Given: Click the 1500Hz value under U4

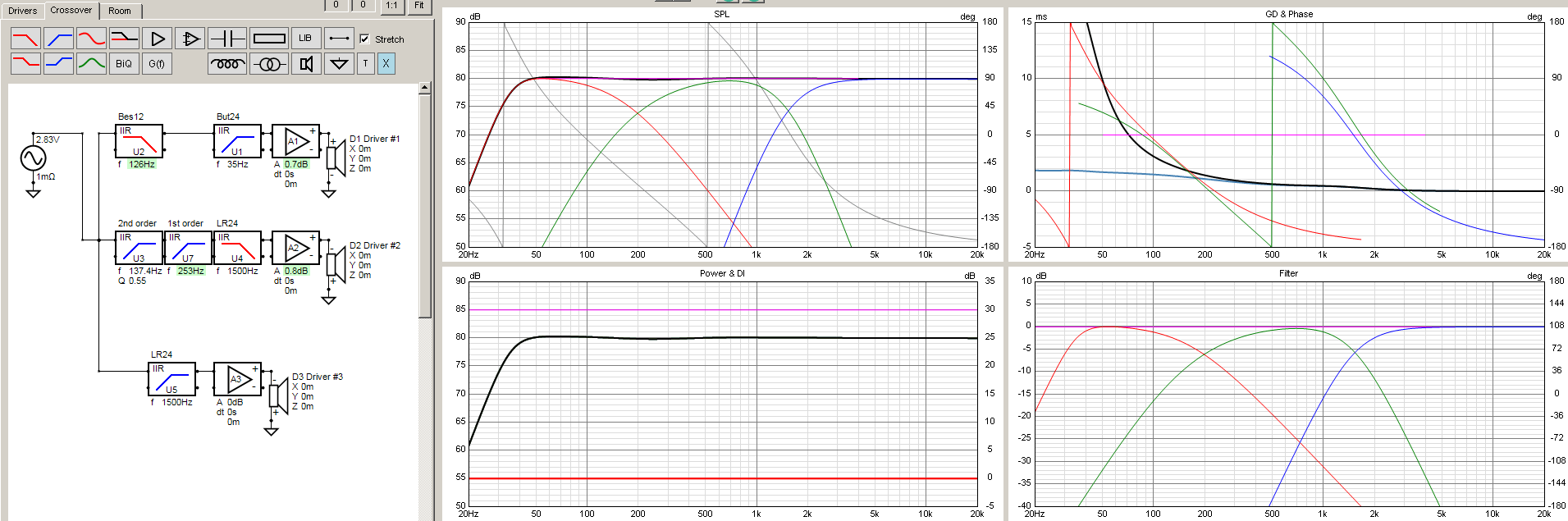Looking at the screenshot, I should (x=243, y=271).
